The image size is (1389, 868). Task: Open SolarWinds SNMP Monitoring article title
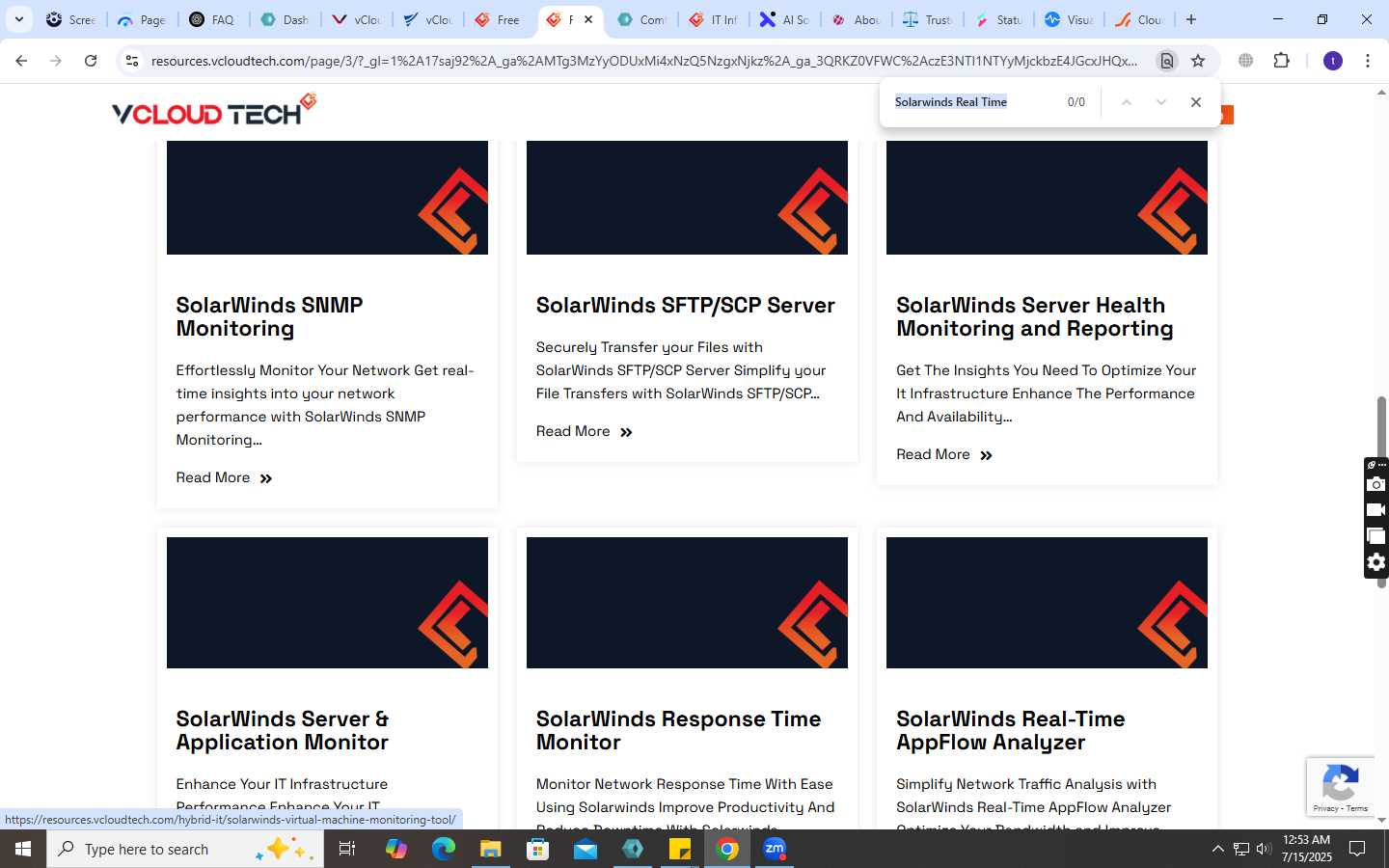coord(269,316)
